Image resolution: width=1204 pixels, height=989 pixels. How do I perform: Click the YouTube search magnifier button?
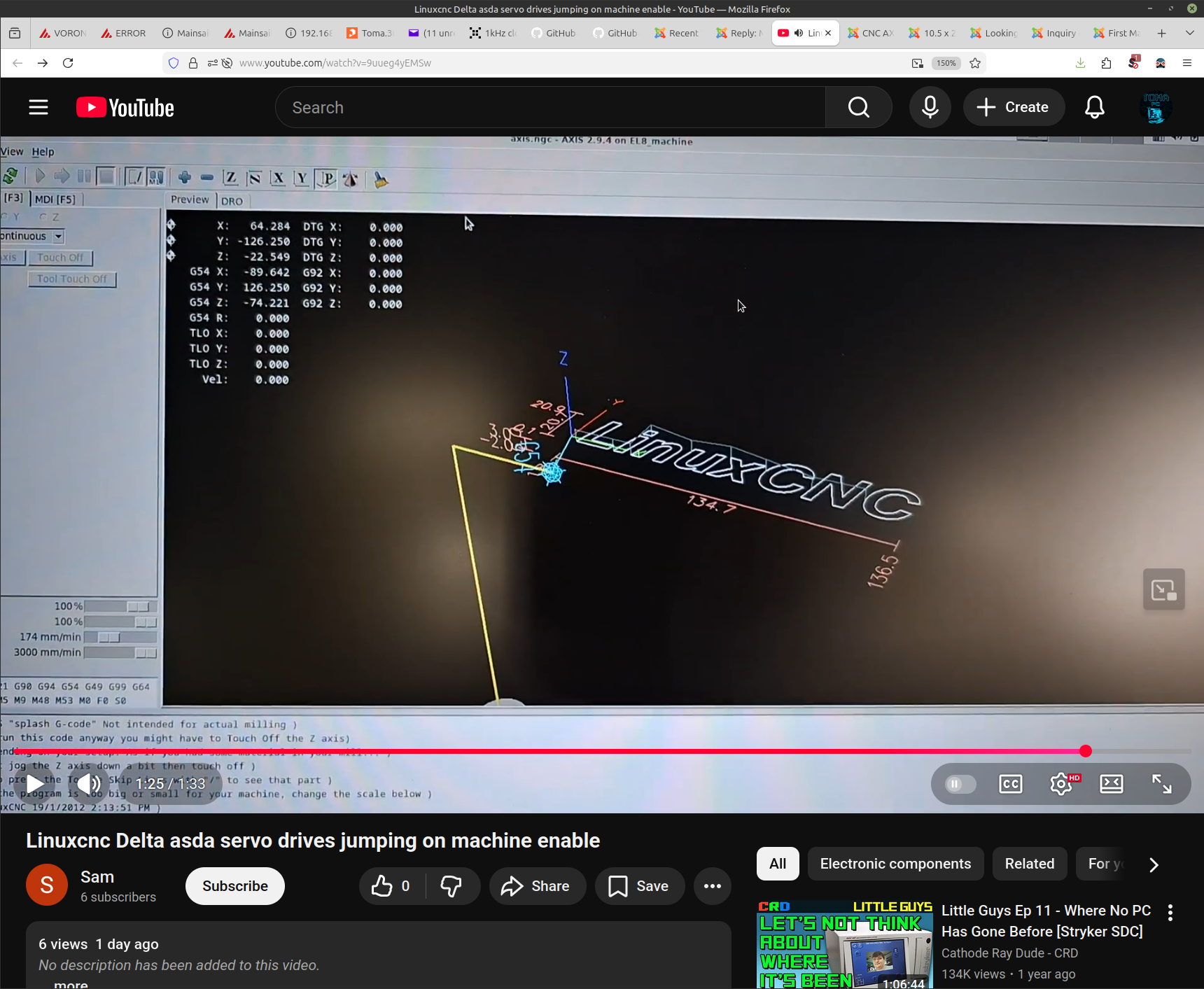858,108
